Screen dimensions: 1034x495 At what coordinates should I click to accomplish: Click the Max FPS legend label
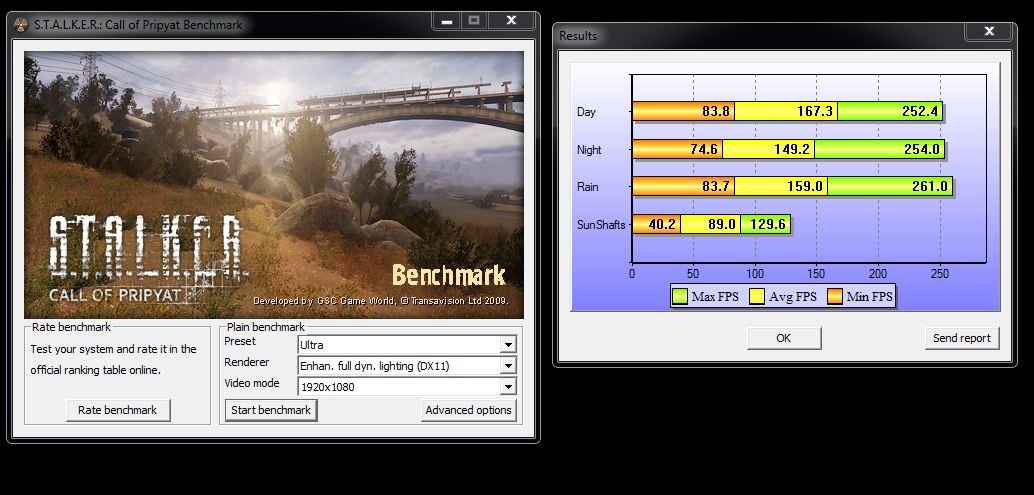click(715, 297)
